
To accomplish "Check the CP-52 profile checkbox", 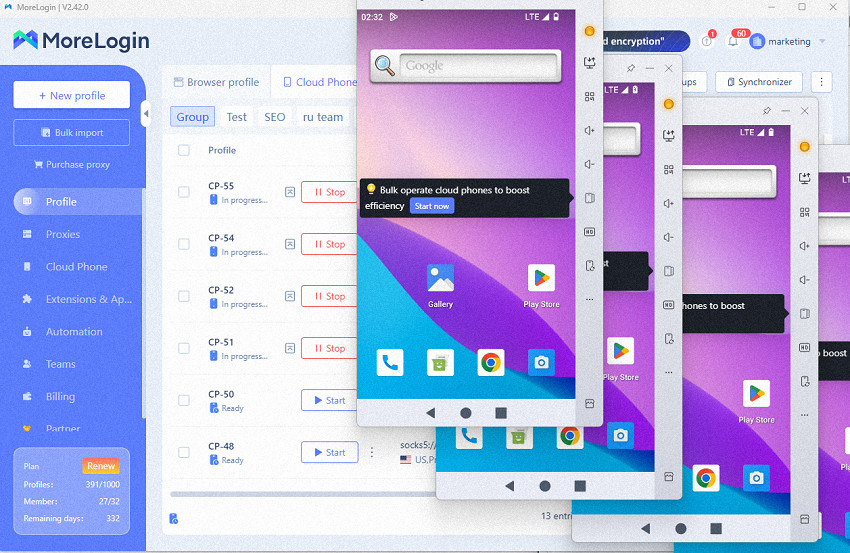I will pyautogui.click(x=184, y=296).
